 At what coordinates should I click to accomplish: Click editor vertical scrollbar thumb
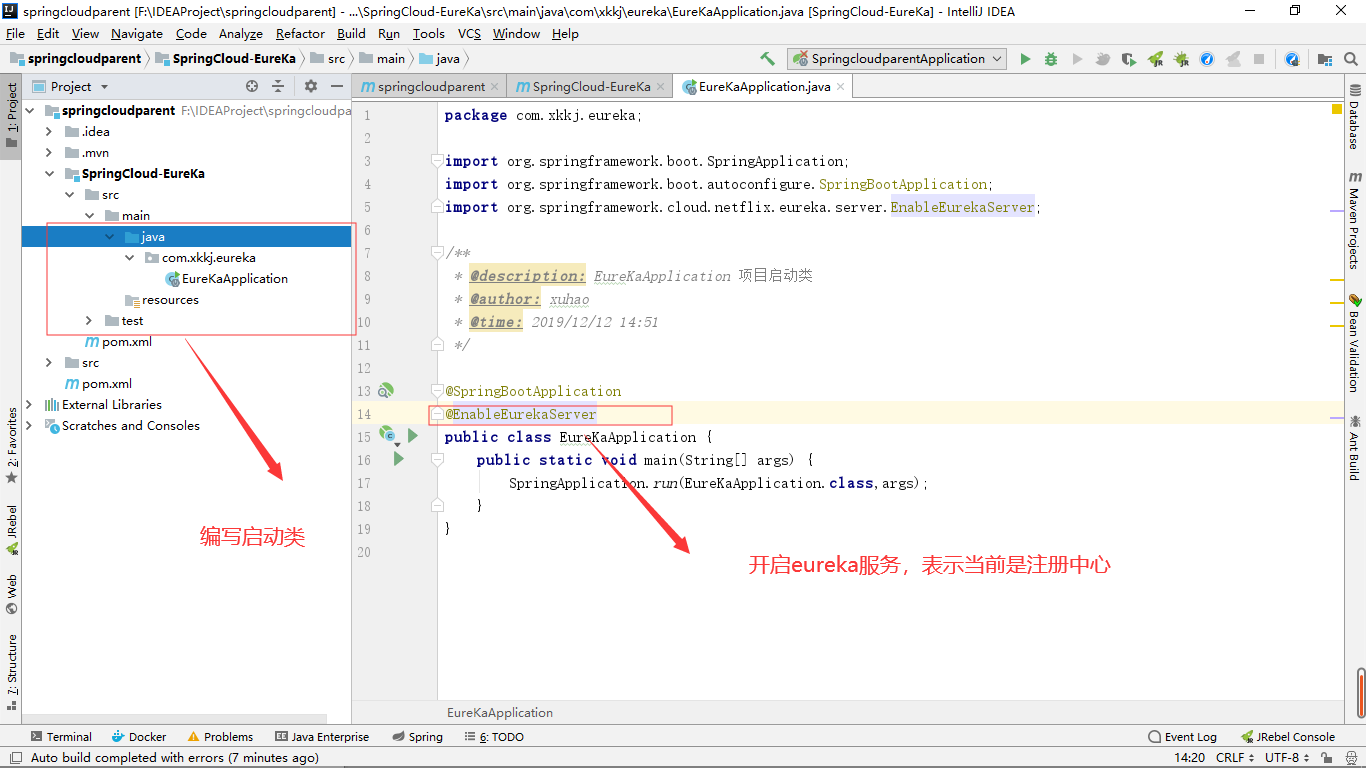(x=1361, y=694)
